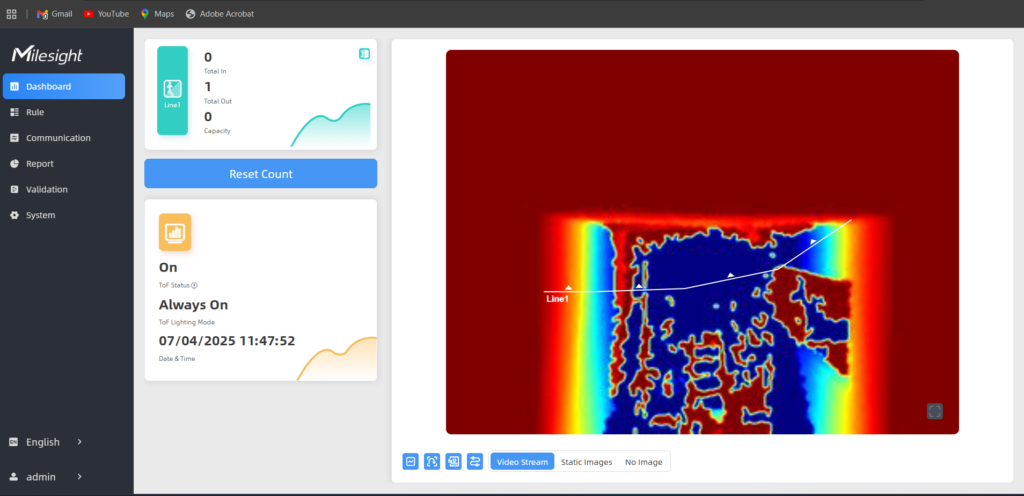Click the third blue icon below the video
The image size is (1024, 496).
pos(453,461)
